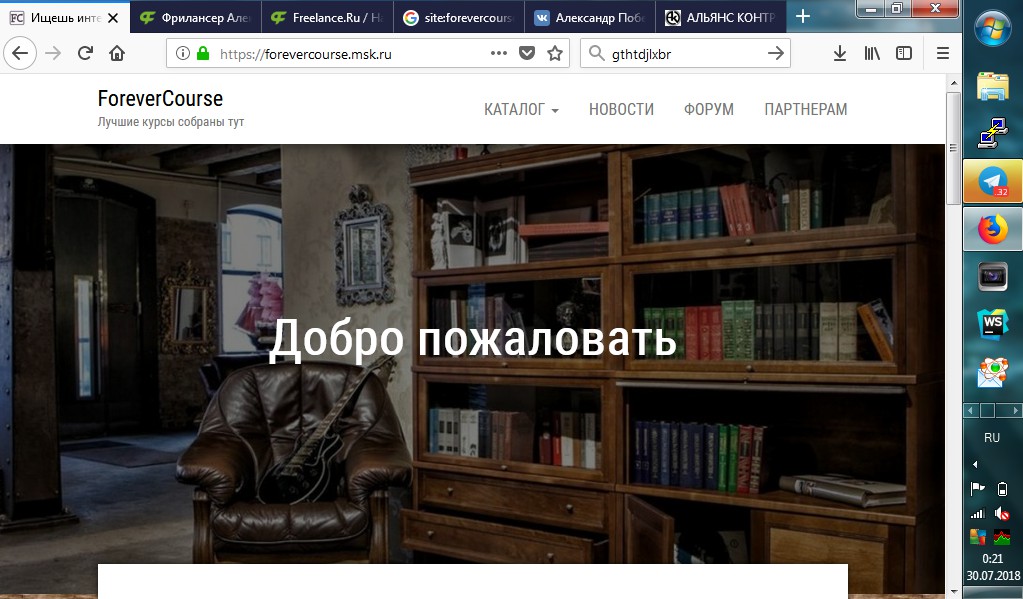Screen dimensions: 1023x599
Task: Go back to the previous page
Action: tap(20, 54)
